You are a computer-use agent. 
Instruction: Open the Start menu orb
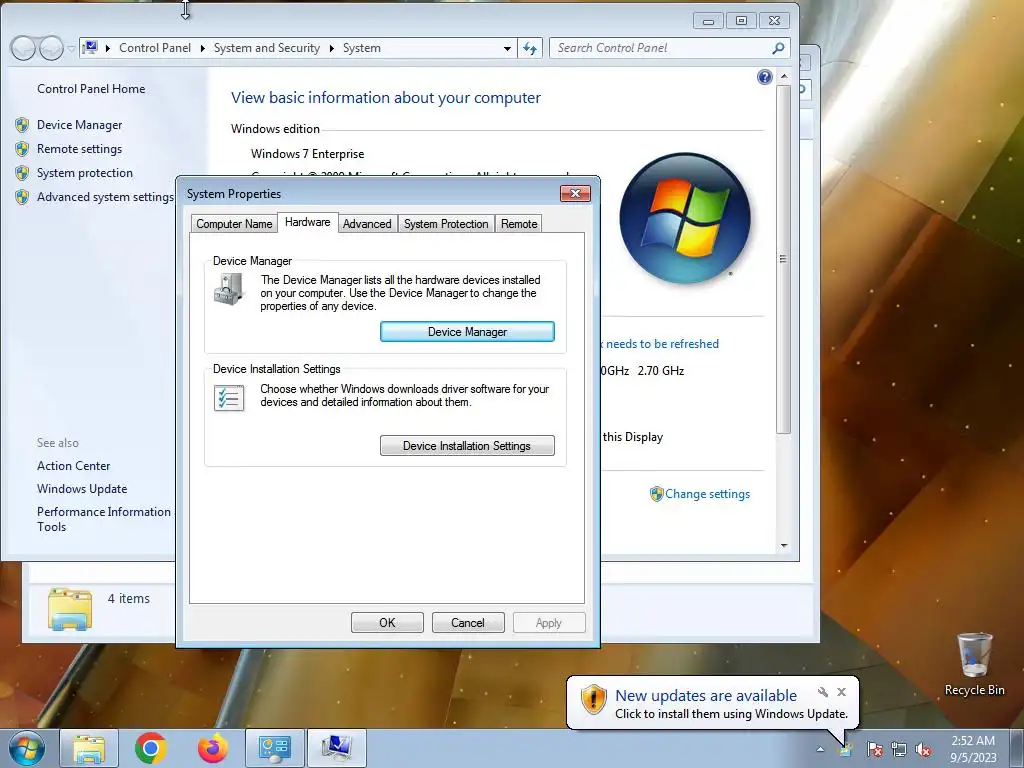27,748
